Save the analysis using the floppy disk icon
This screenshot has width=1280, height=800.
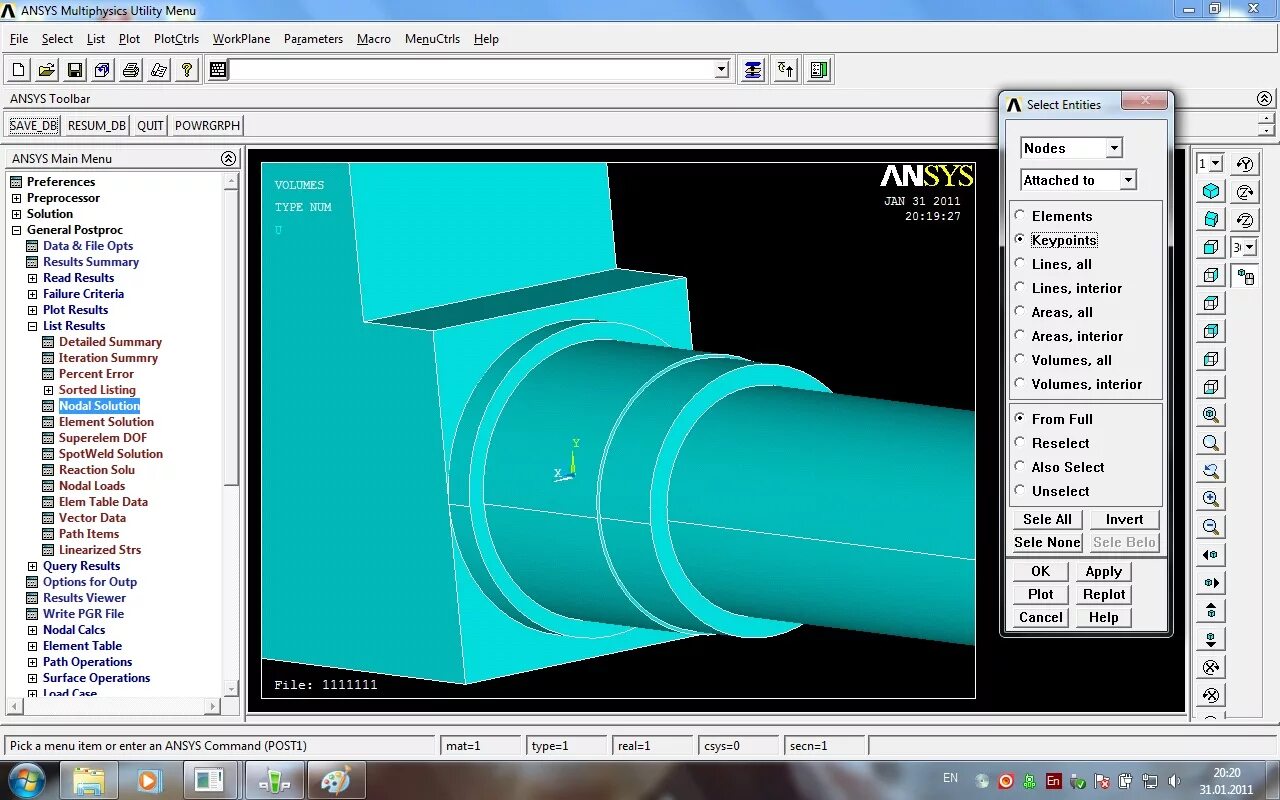[x=74, y=70]
